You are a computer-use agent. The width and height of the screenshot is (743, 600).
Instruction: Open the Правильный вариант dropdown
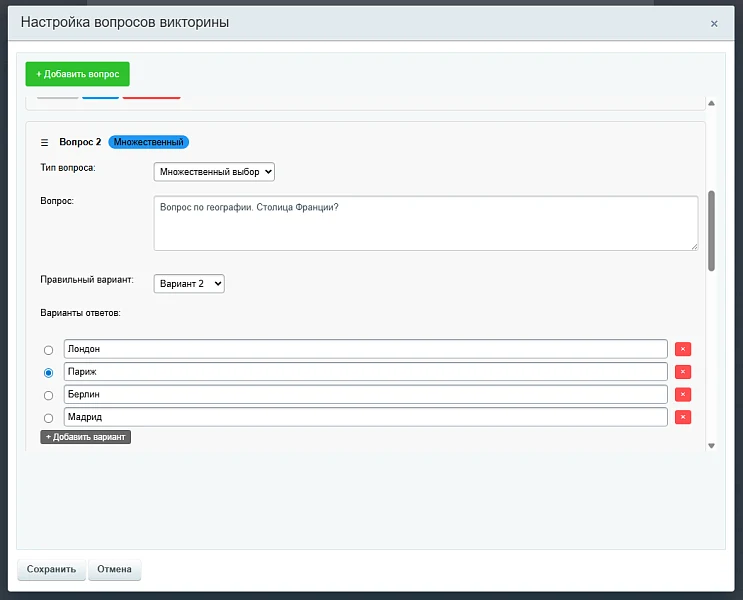click(189, 283)
